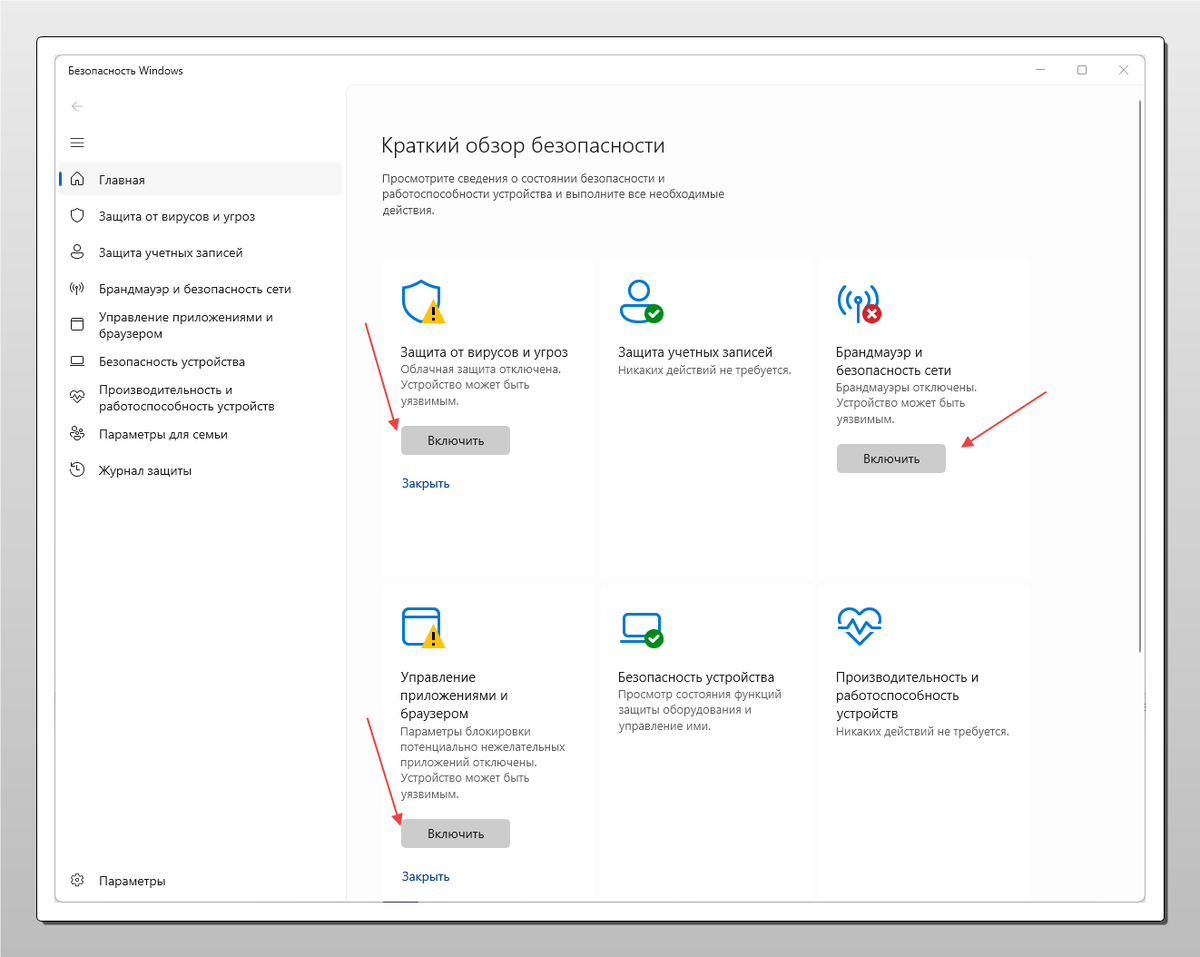This screenshot has width=1200, height=957.
Task: Open Безопасность устройства in sidebar
Action: pyautogui.click(x=201, y=362)
